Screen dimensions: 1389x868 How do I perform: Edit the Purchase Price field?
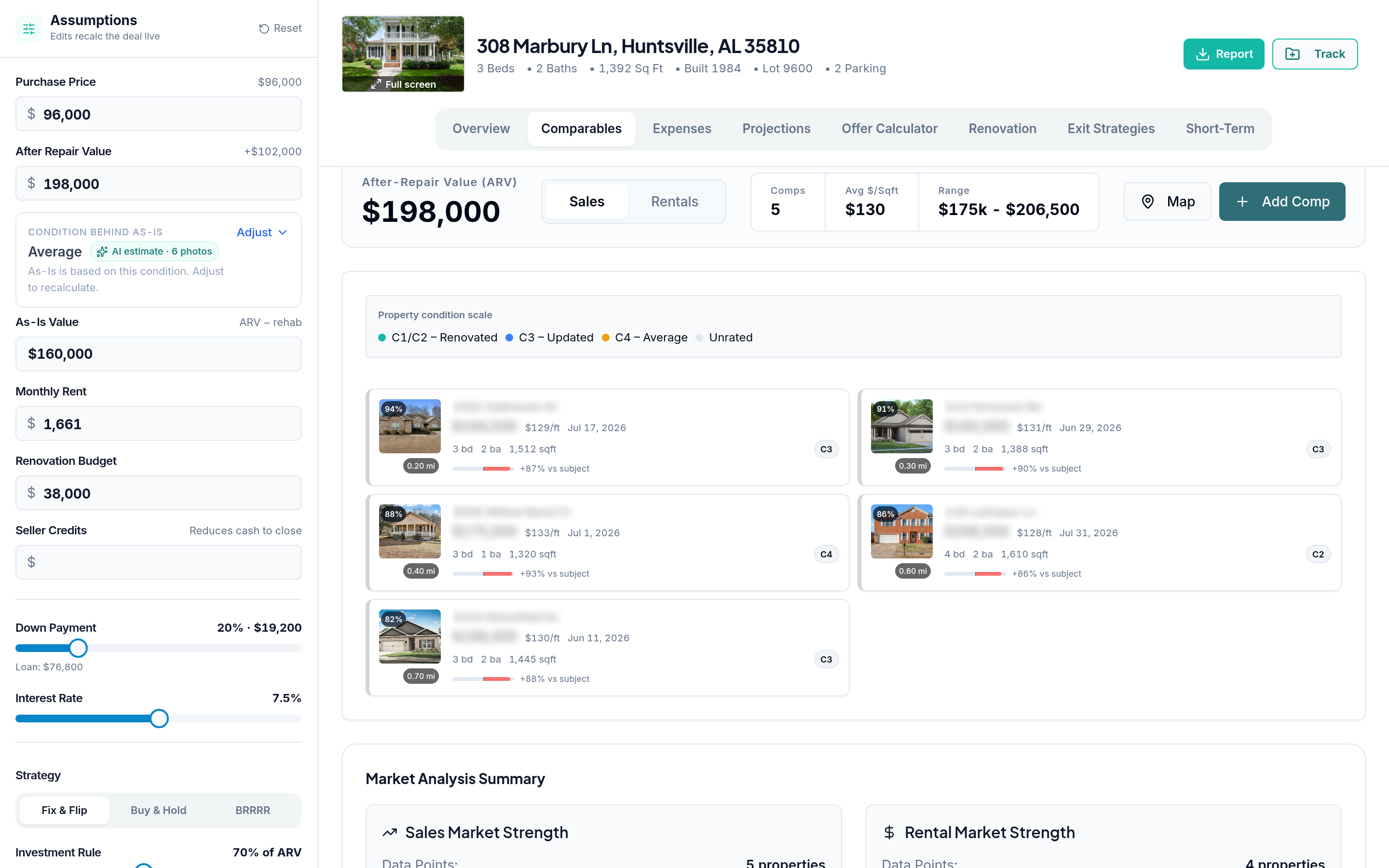(158, 114)
